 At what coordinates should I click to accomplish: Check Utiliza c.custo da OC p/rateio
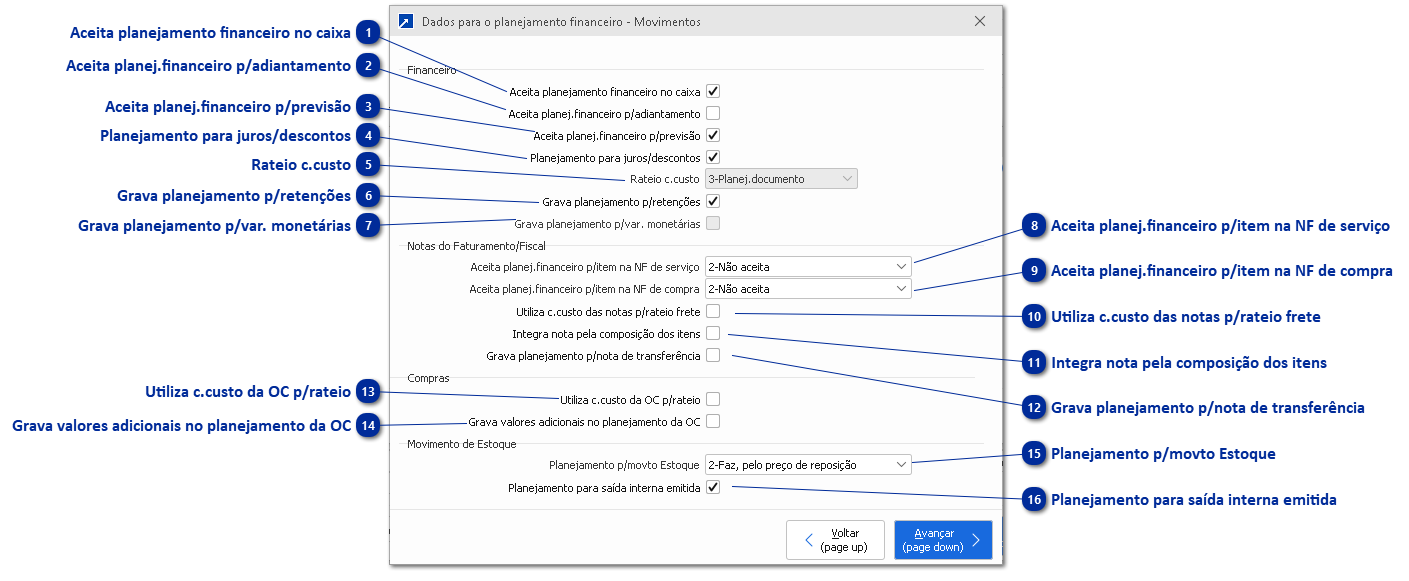(713, 399)
